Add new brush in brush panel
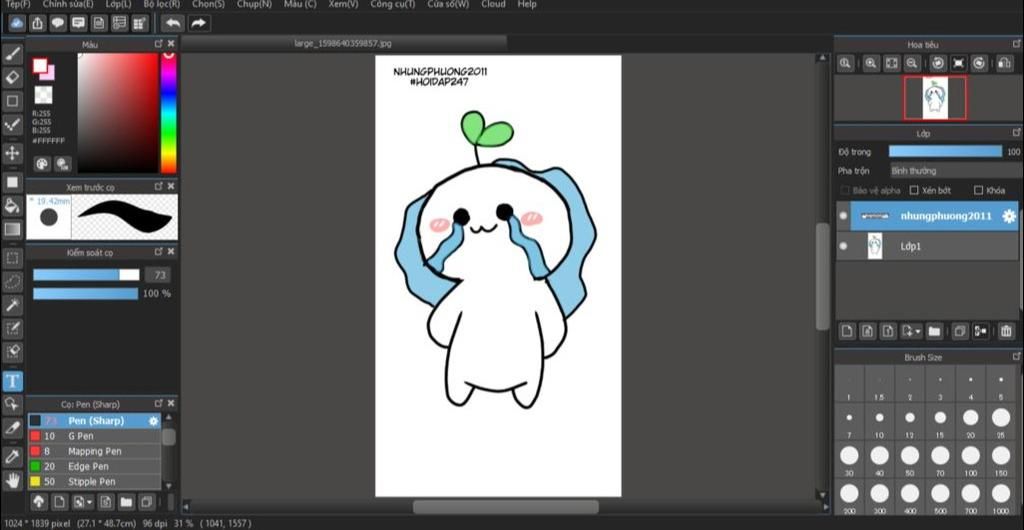The width and height of the screenshot is (1024, 530). 59,502
